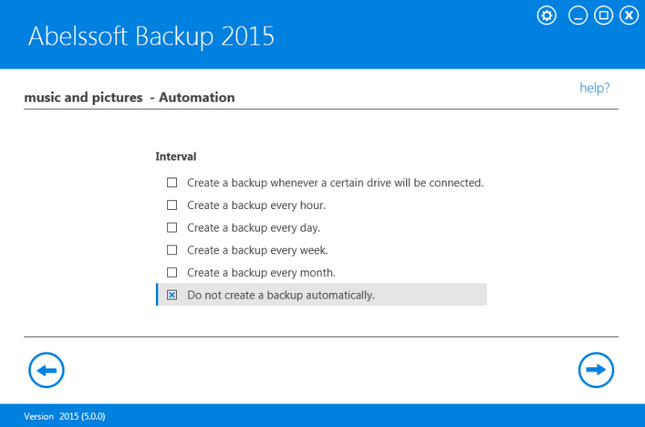Click the 'music and pictures - Automation' heading
Screen dimensions: 645x427
[129, 98]
